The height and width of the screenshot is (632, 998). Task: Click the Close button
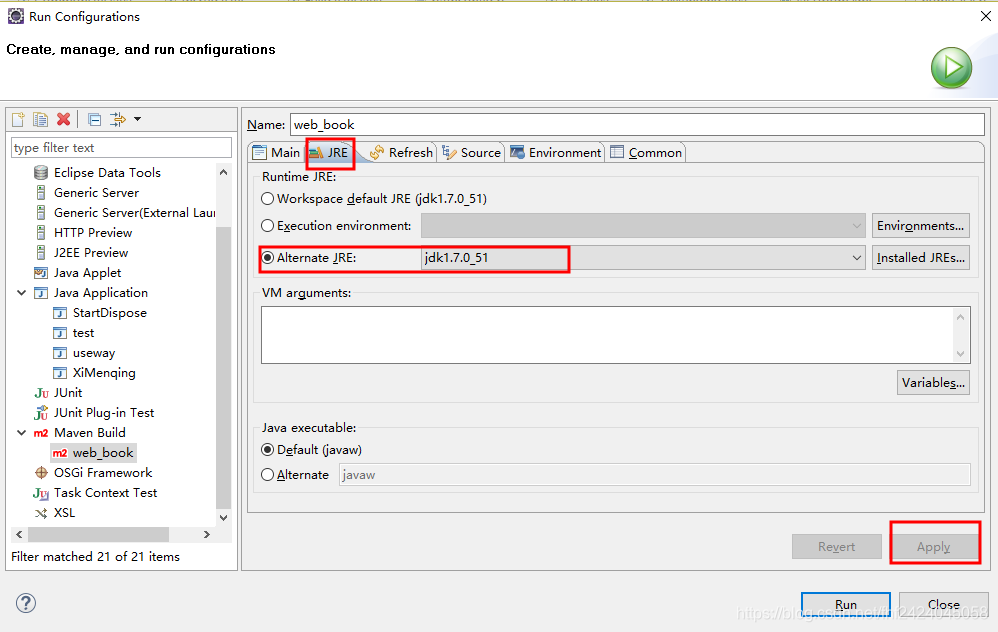coord(943,604)
